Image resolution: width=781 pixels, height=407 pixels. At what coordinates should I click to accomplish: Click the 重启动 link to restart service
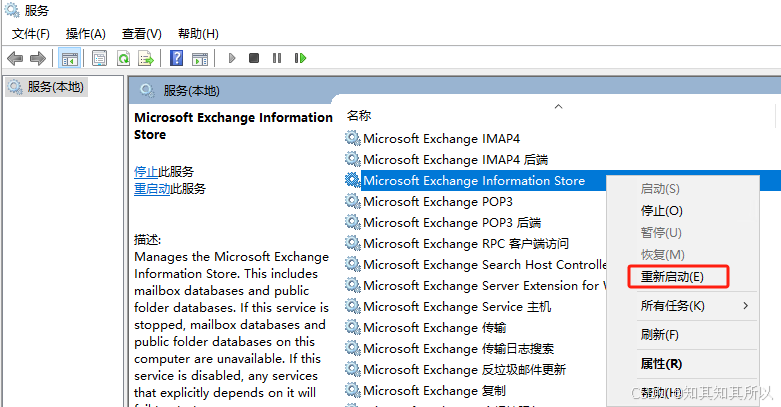click(x=152, y=189)
